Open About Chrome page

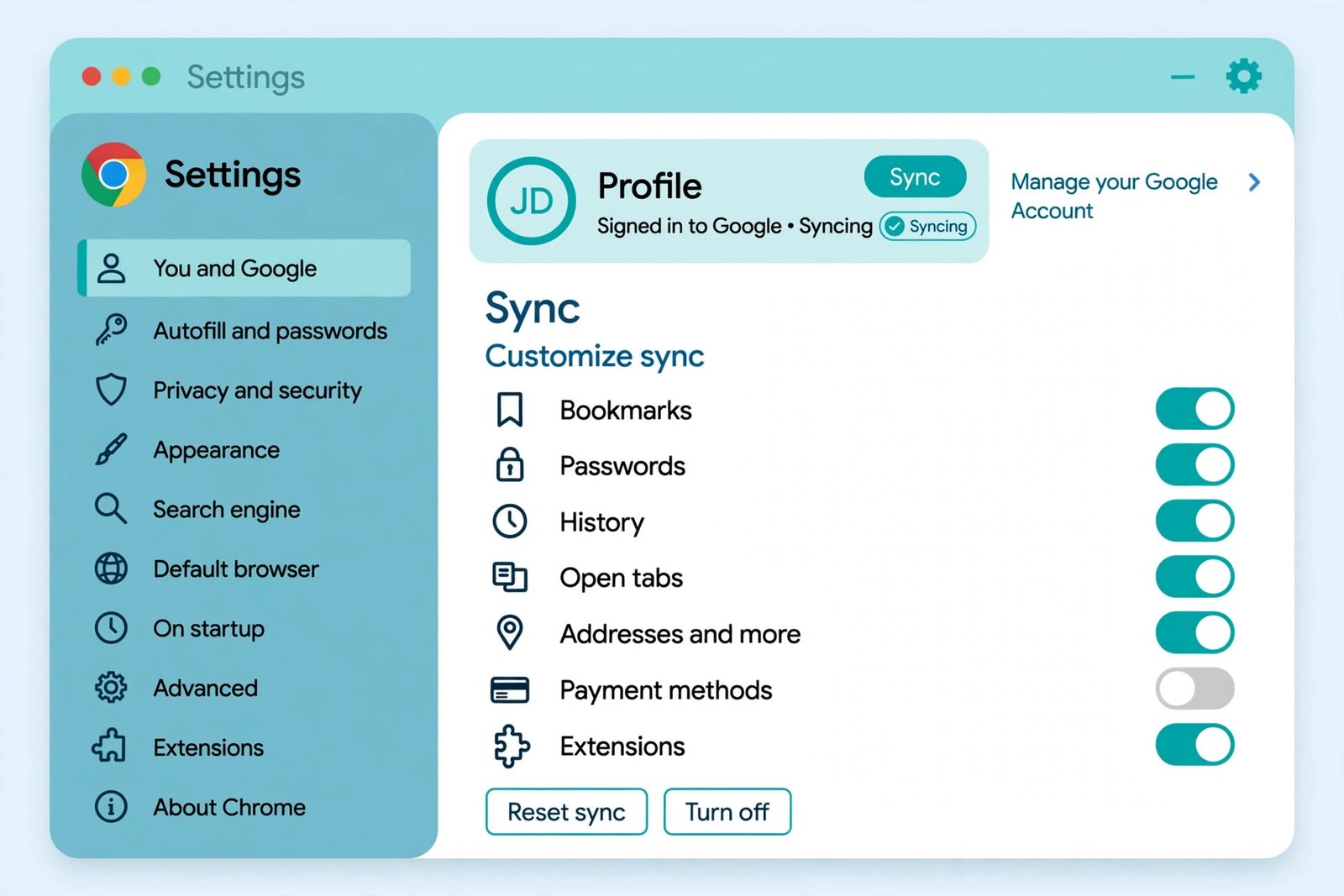[x=244, y=807]
